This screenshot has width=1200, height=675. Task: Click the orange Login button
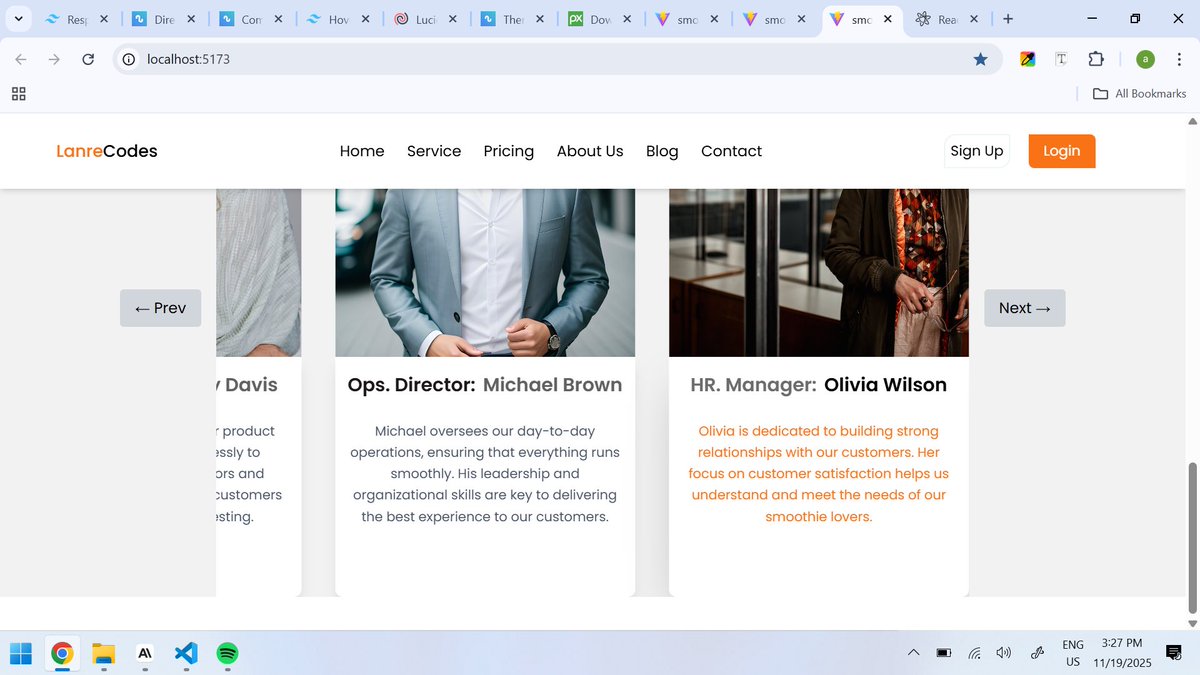(1062, 151)
